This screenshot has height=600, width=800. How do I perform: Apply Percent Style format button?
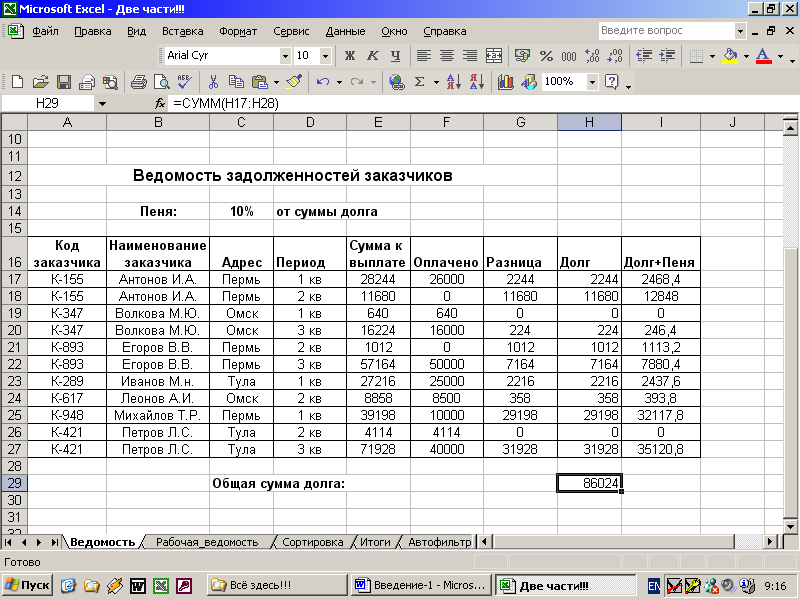click(546, 56)
